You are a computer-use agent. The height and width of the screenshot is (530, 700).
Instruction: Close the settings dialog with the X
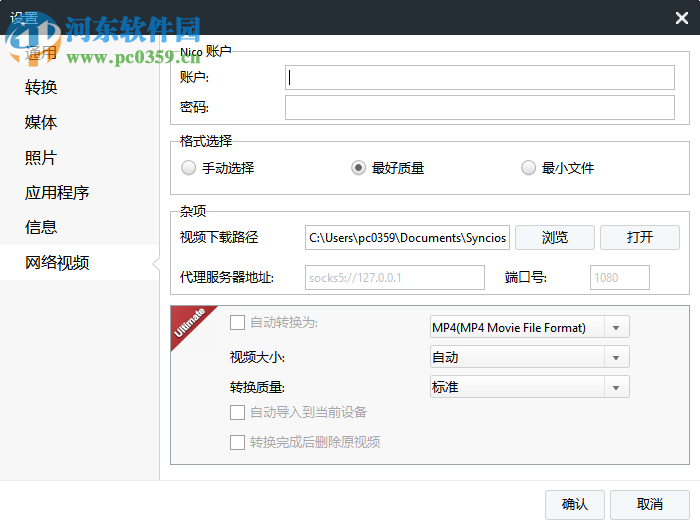point(681,18)
